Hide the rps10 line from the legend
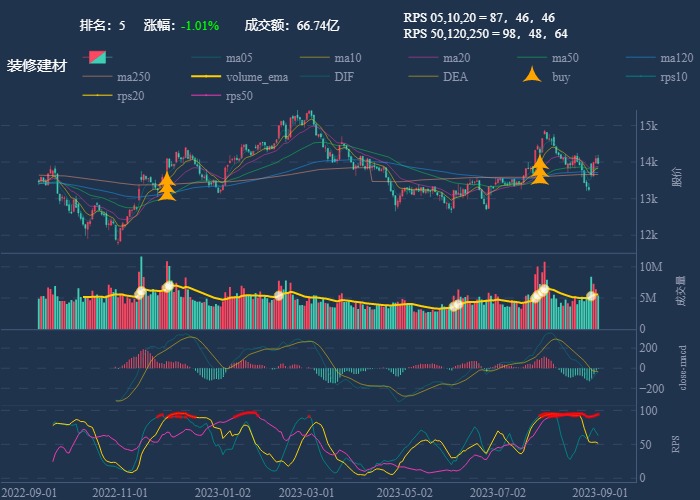The height and width of the screenshot is (500, 700). pos(674,77)
